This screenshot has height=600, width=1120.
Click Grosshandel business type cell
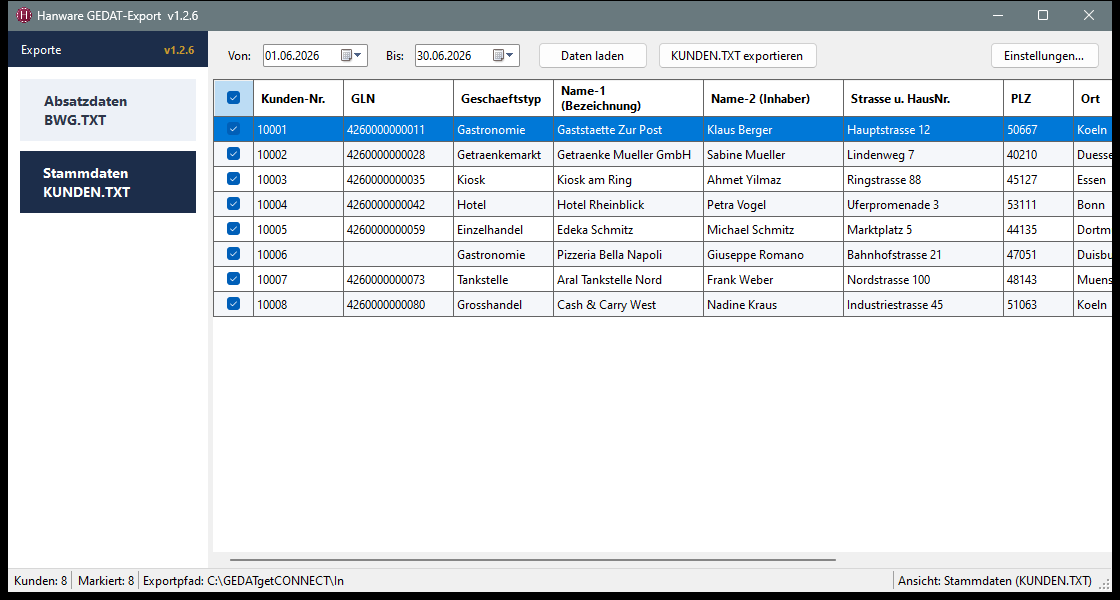[x=504, y=305]
